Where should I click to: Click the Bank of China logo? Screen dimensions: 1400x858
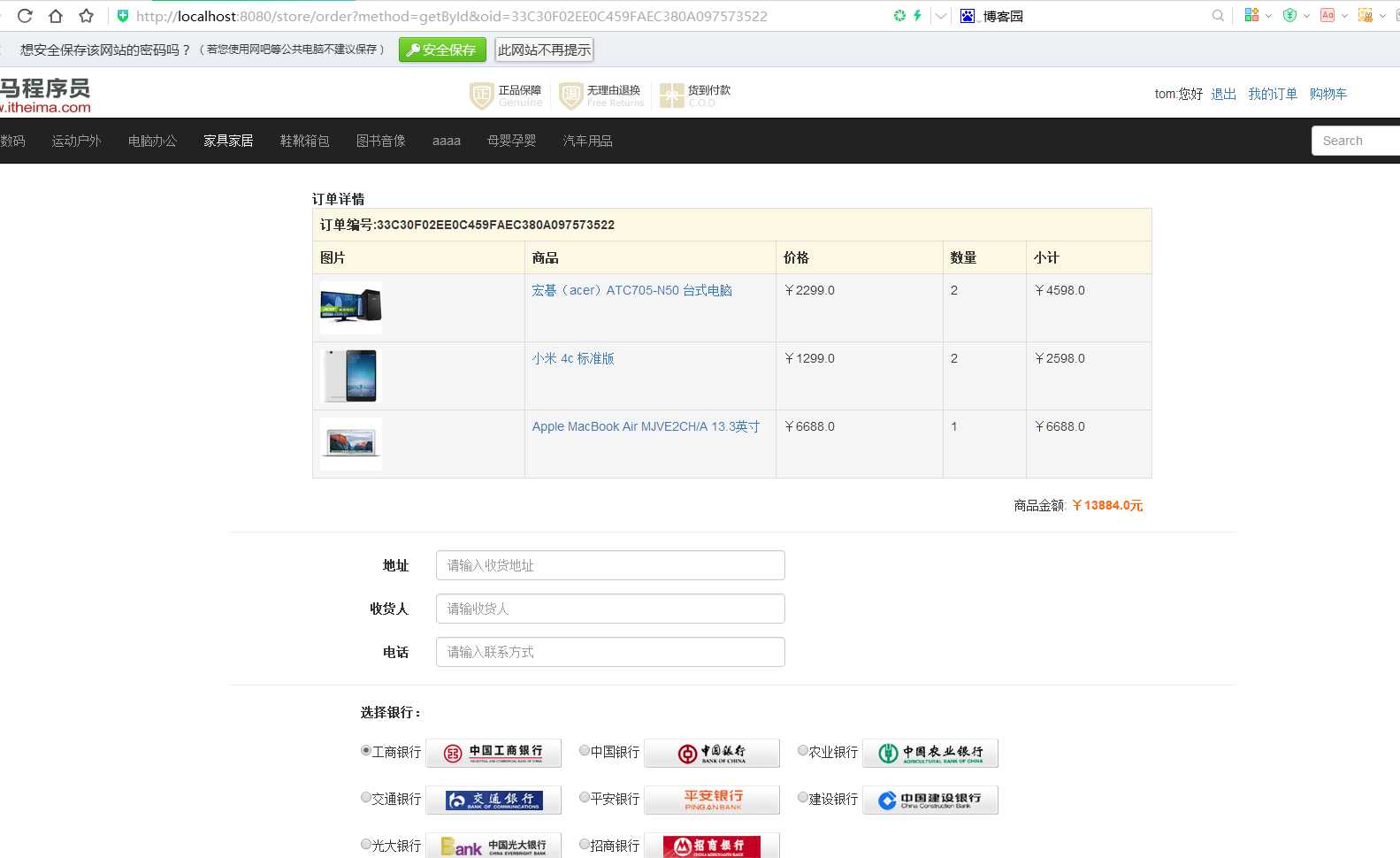[712, 753]
